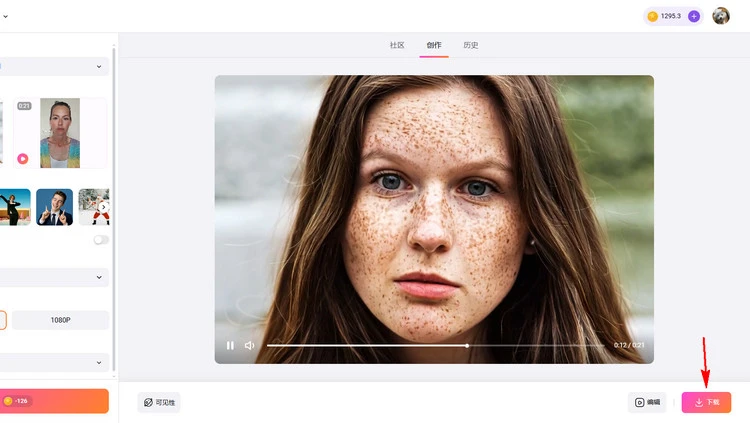This screenshot has width=750, height=423.
Task: Click the purple plus add-credits icon
Action: [x=694, y=16]
